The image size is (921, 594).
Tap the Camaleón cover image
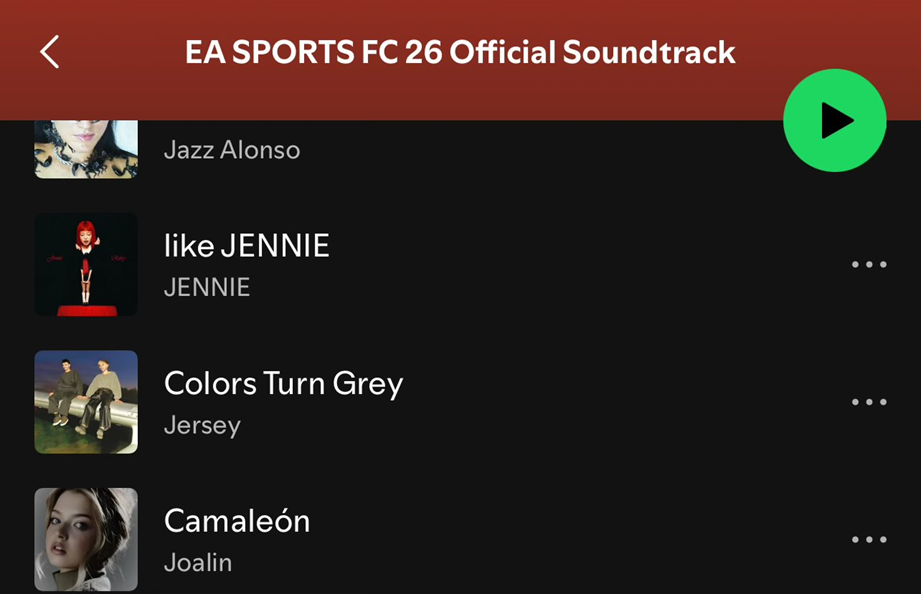(86, 540)
